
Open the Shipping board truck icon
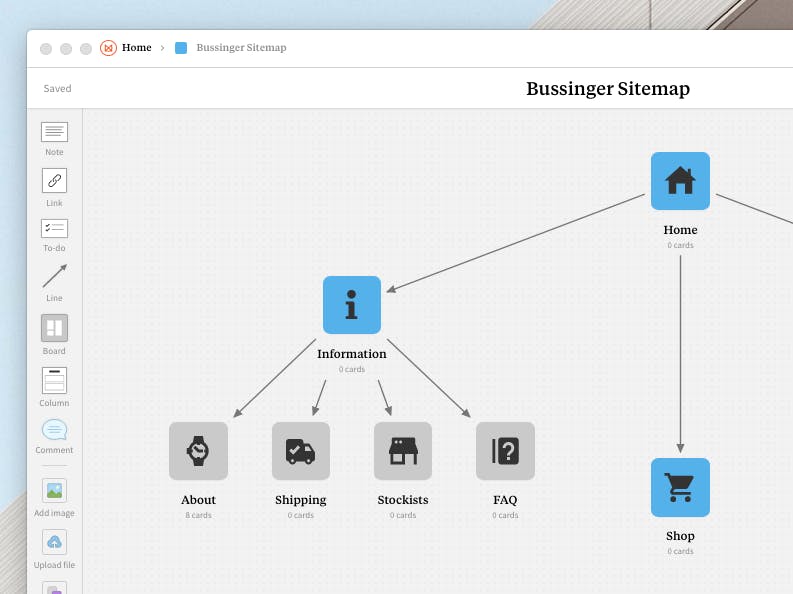coord(300,451)
